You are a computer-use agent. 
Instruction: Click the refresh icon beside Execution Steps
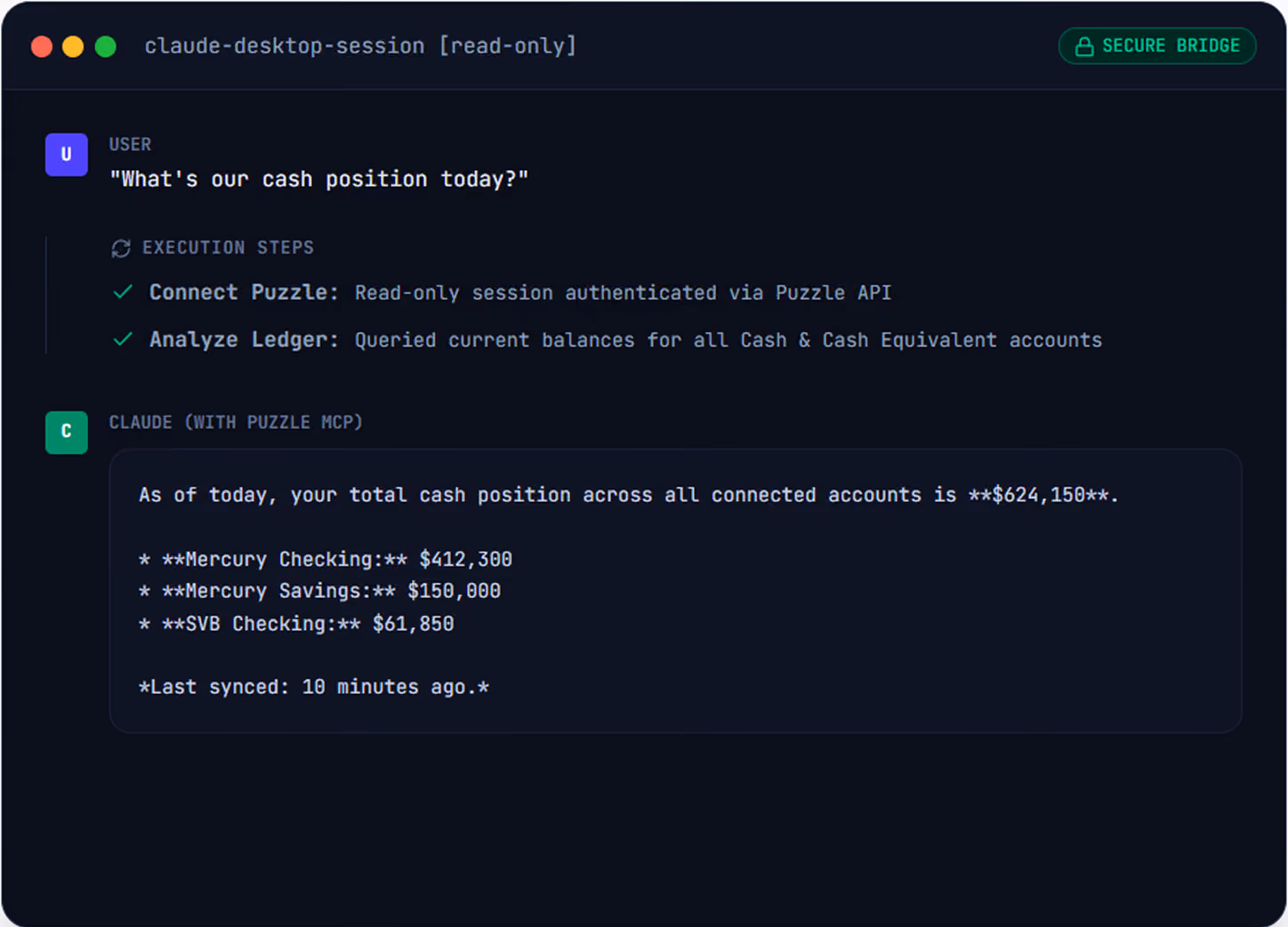(121, 248)
